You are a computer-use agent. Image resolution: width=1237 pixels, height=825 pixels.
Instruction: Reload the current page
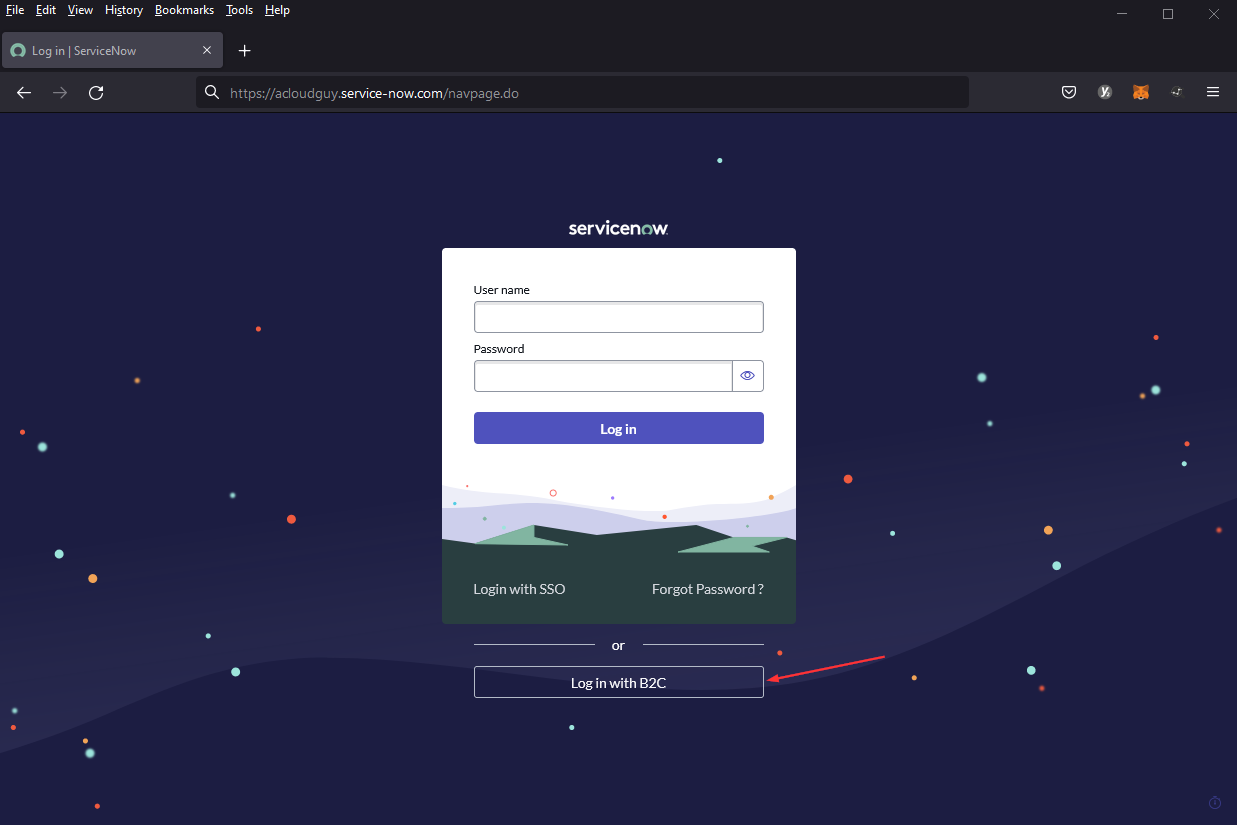tap(96, 92)
